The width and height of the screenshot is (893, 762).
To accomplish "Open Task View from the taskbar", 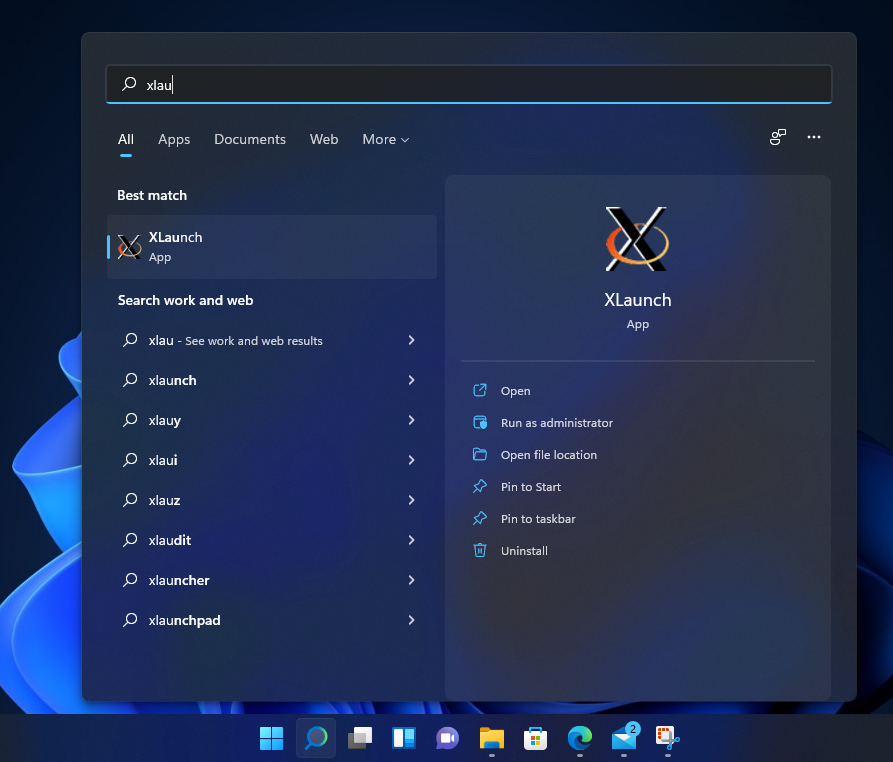I will point(360,738).
